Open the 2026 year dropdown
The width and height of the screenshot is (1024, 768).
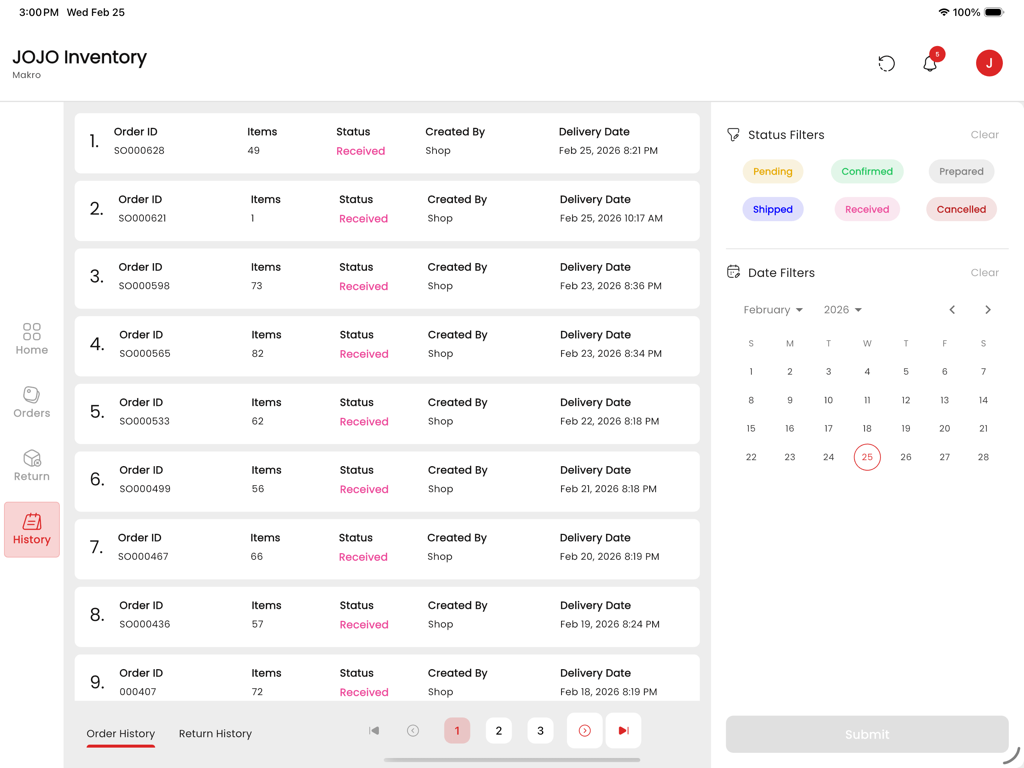(x=842, y=310)
